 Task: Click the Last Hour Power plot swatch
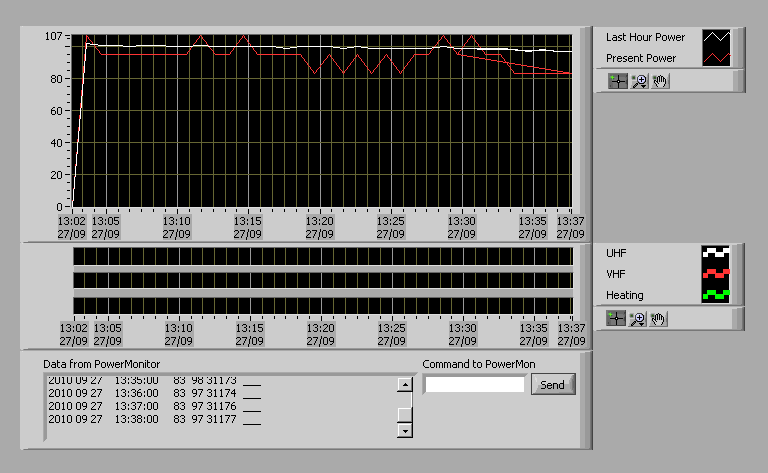coord(717,37)
